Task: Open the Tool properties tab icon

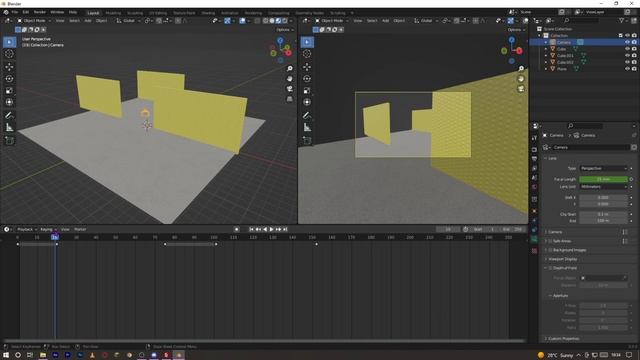Action: coord(534,138)
